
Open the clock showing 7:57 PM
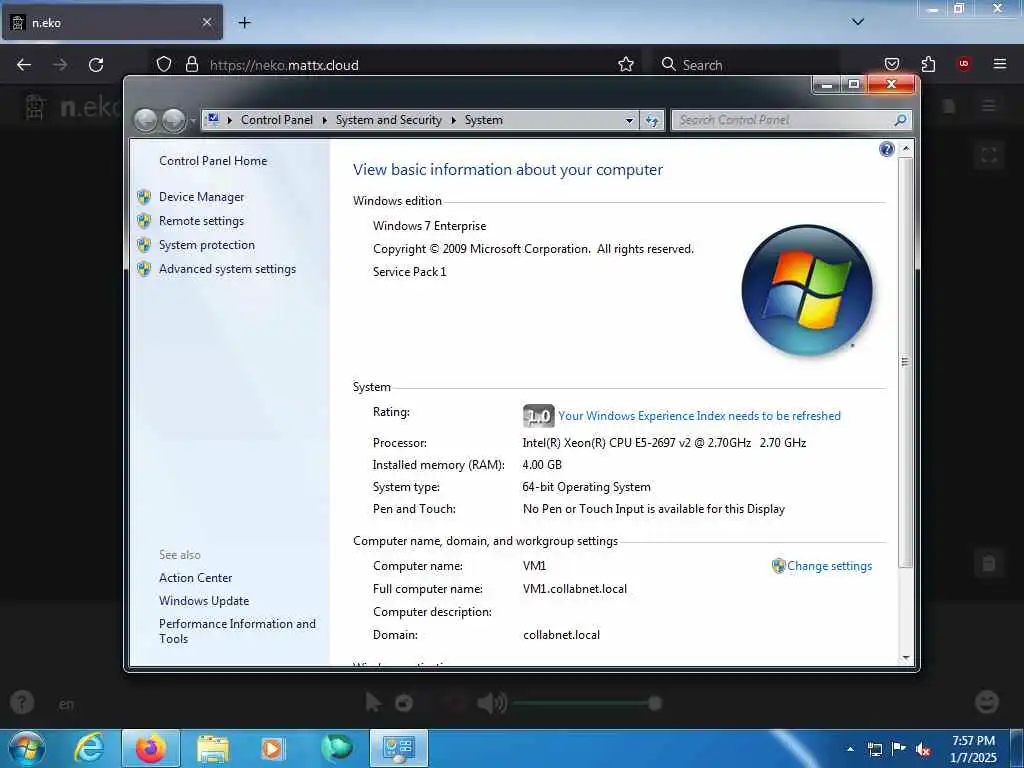pyautogui.click(x=973, y=749)
